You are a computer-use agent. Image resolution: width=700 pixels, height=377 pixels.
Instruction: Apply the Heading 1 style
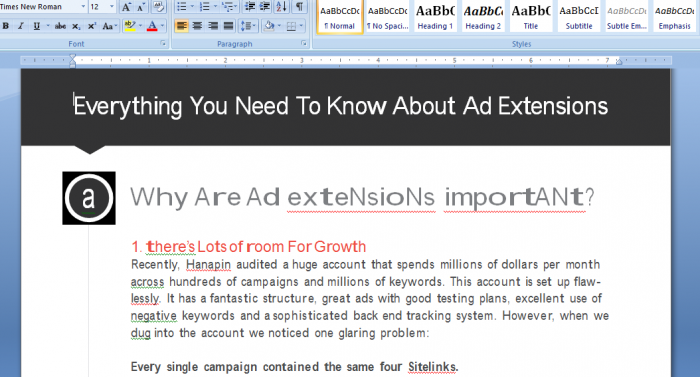435,17
